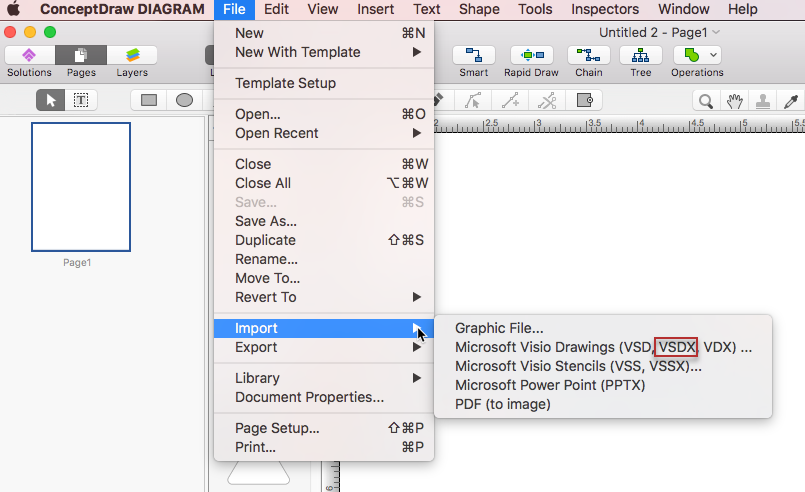805x492 pixels.
Task: Click the highlighted Import menu item
Action: [324, 328]
